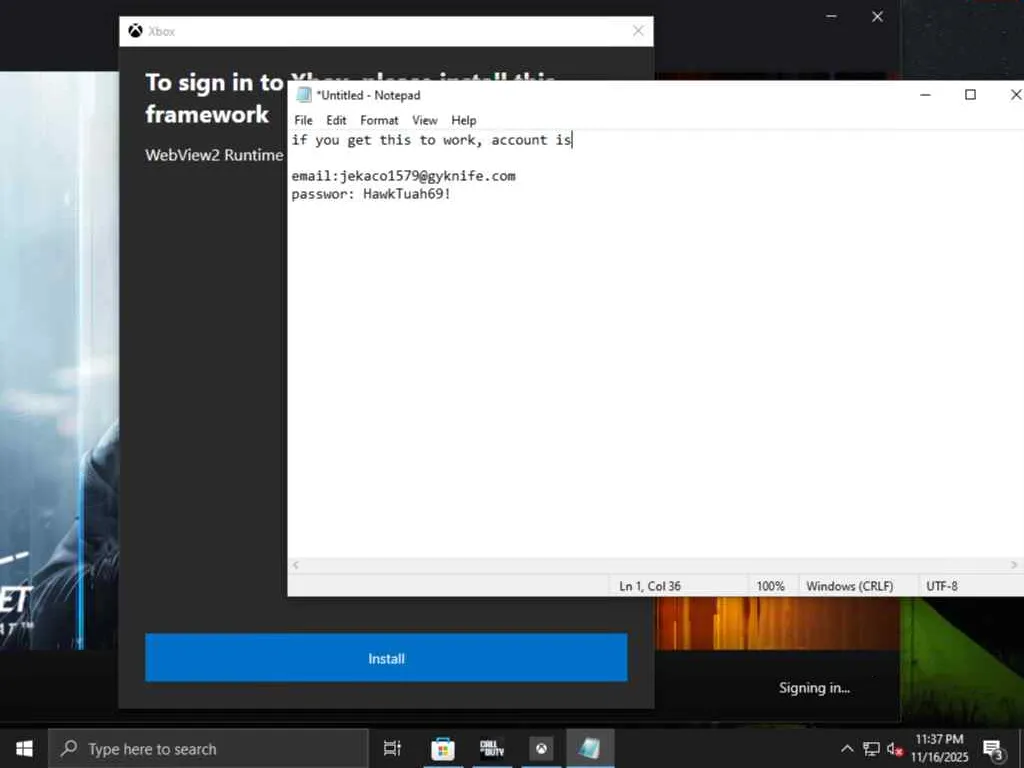Click Install in the Xbox dialog
Image resolution: width=1024 pixels, height=768 pixels.
[x=386, y=658]
